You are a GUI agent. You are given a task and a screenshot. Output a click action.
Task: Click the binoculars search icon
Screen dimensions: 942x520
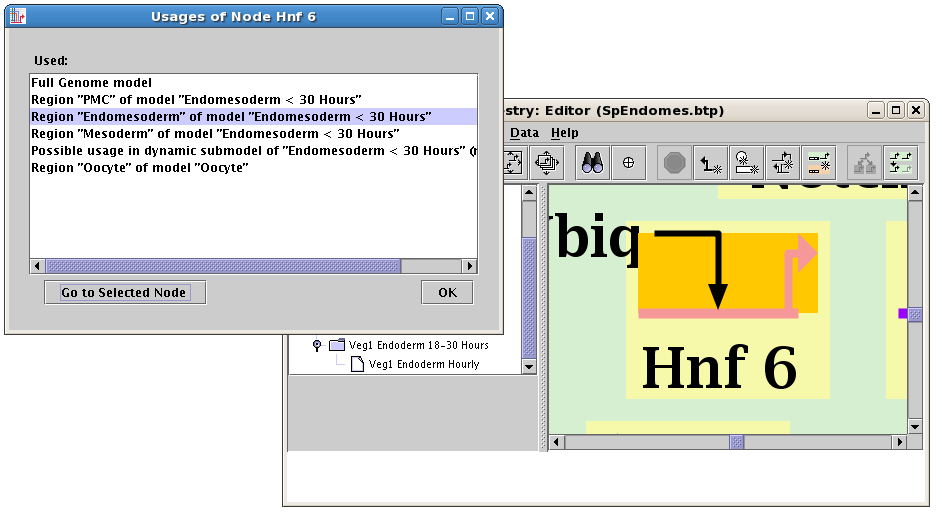click(593, 162)
